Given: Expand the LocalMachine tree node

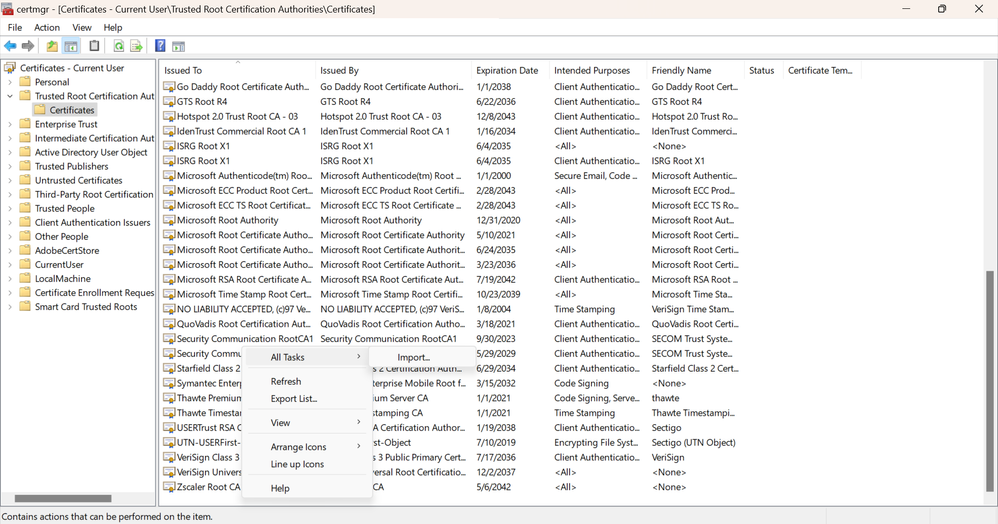Looking at the screenshot, I should click(10, 278).
